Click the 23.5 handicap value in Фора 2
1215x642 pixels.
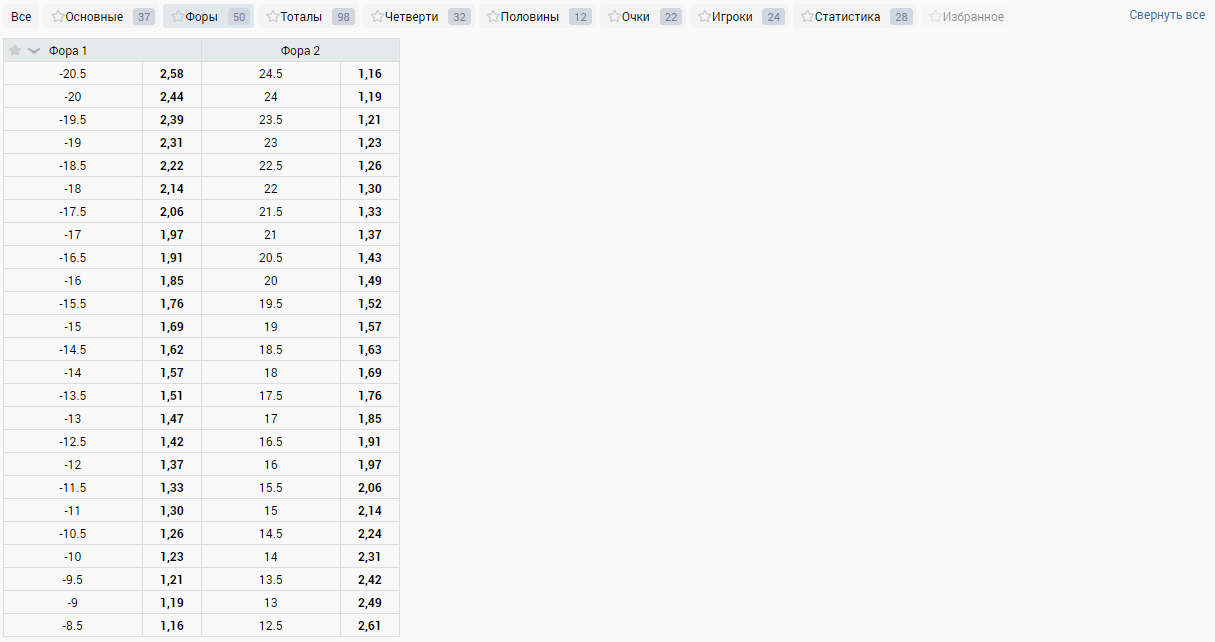click(x=271, y=120)
